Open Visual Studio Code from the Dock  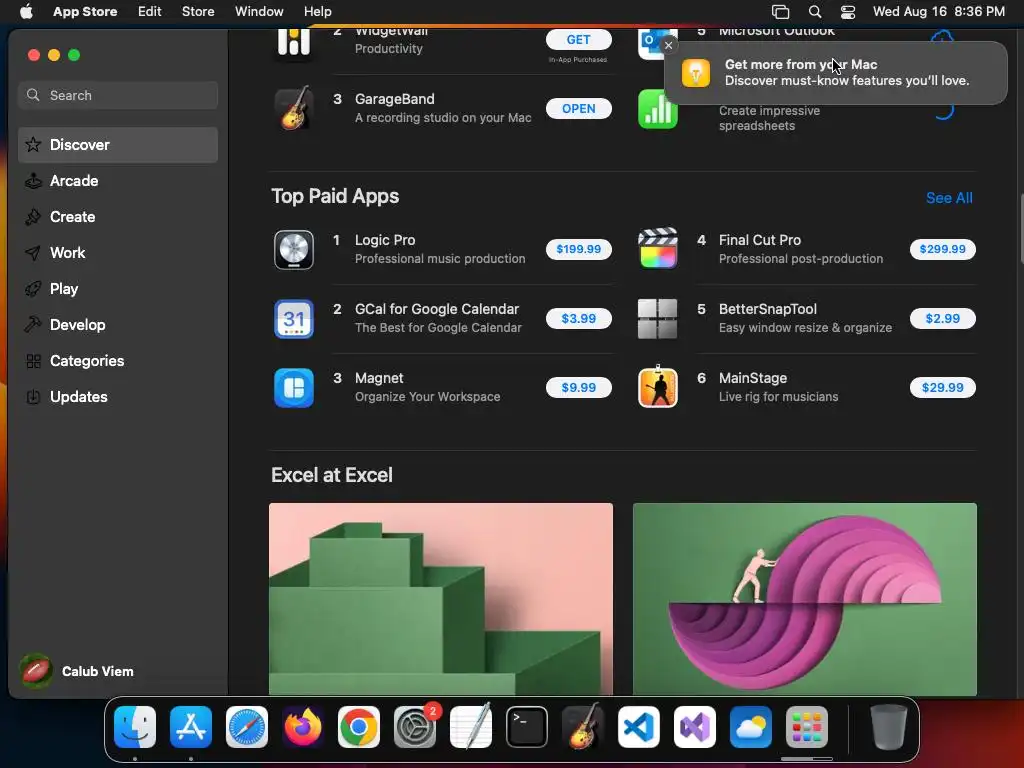[x=639, y=727]
